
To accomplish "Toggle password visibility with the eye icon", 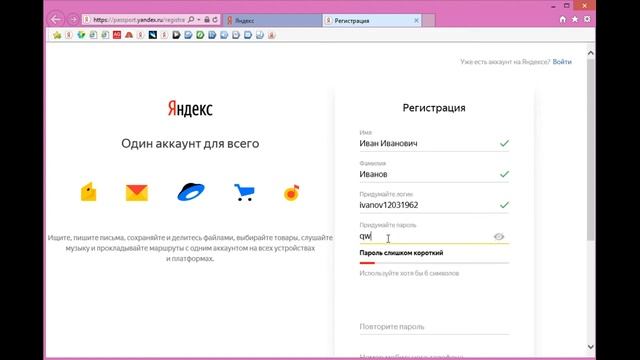I will [x=499, y=236].
